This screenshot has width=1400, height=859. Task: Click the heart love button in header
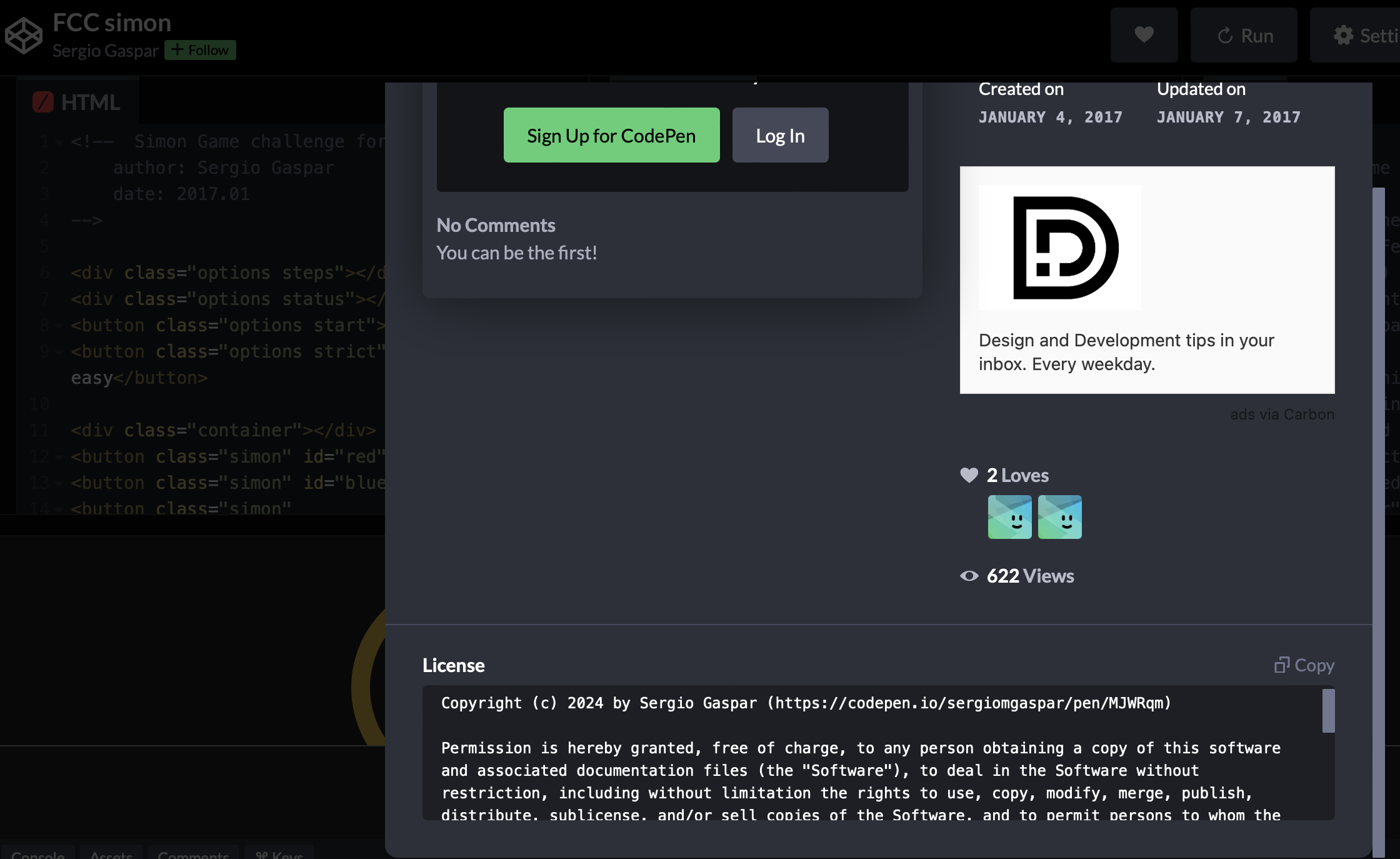click(1144, 35)
